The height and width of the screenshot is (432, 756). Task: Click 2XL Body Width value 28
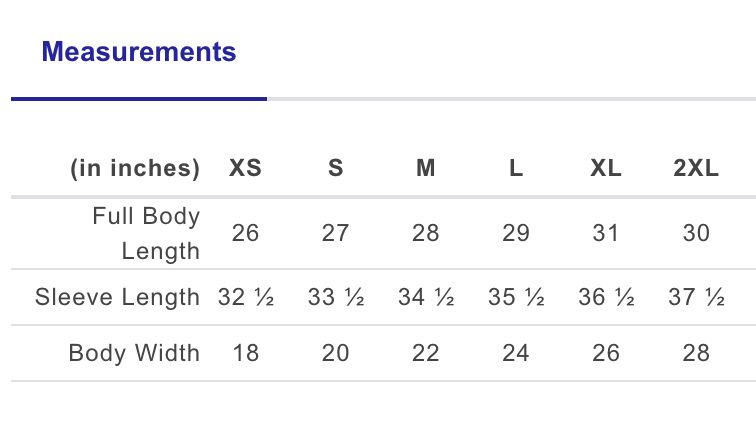click(x=696, y=353)
